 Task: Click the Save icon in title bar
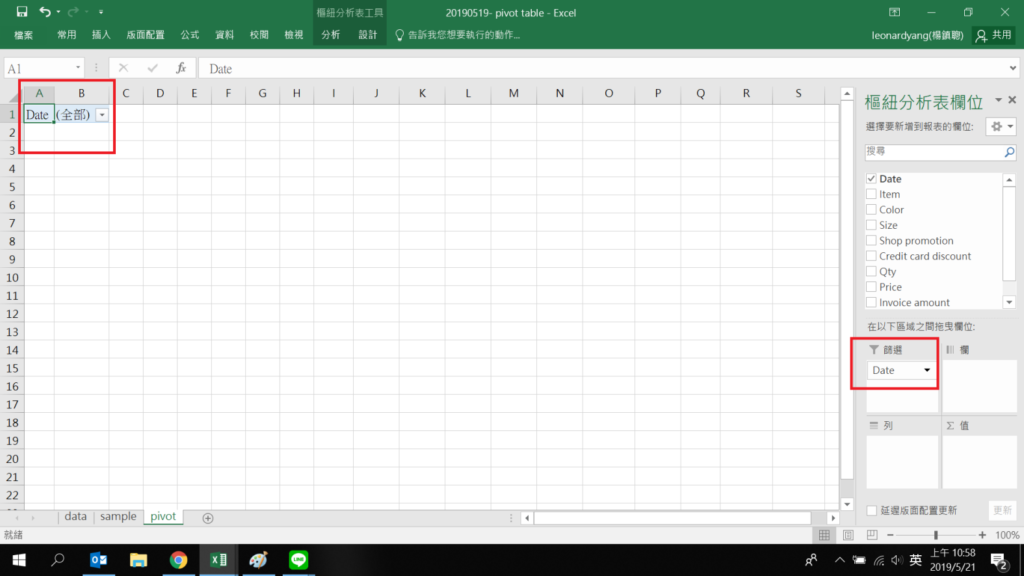click(22, 12)
